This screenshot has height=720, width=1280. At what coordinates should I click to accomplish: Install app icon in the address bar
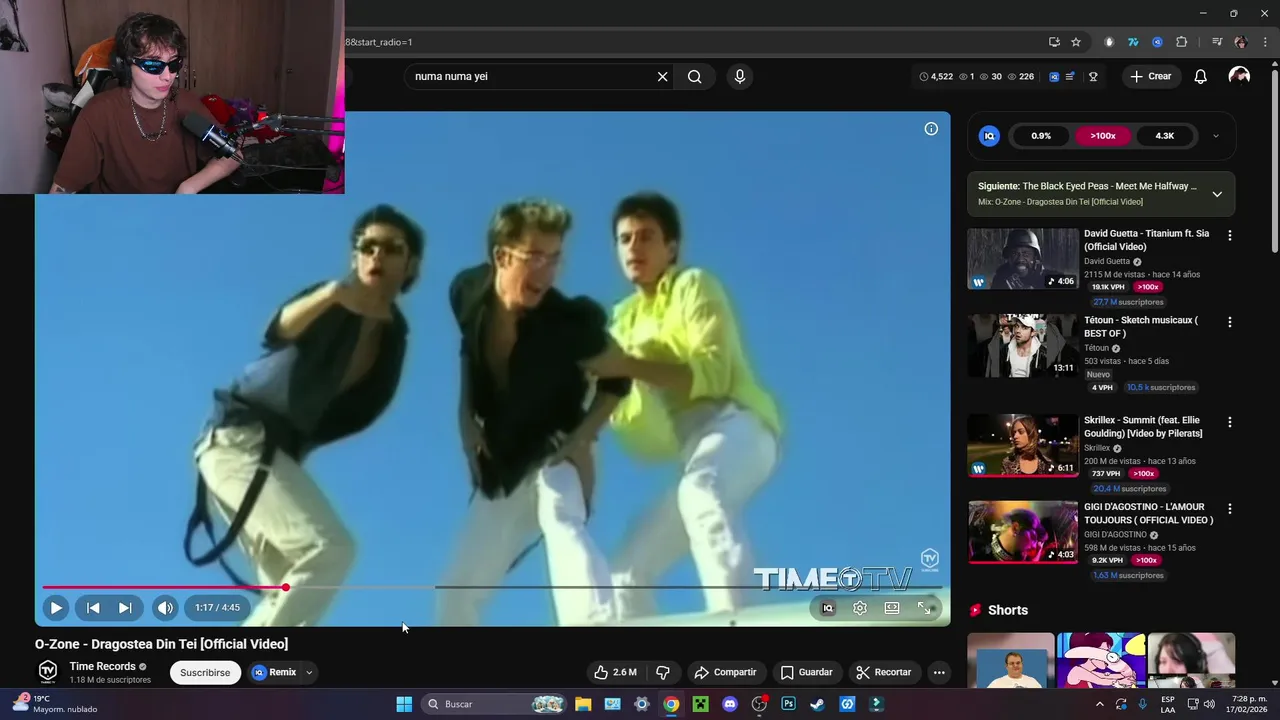[x=1054, y=42]
